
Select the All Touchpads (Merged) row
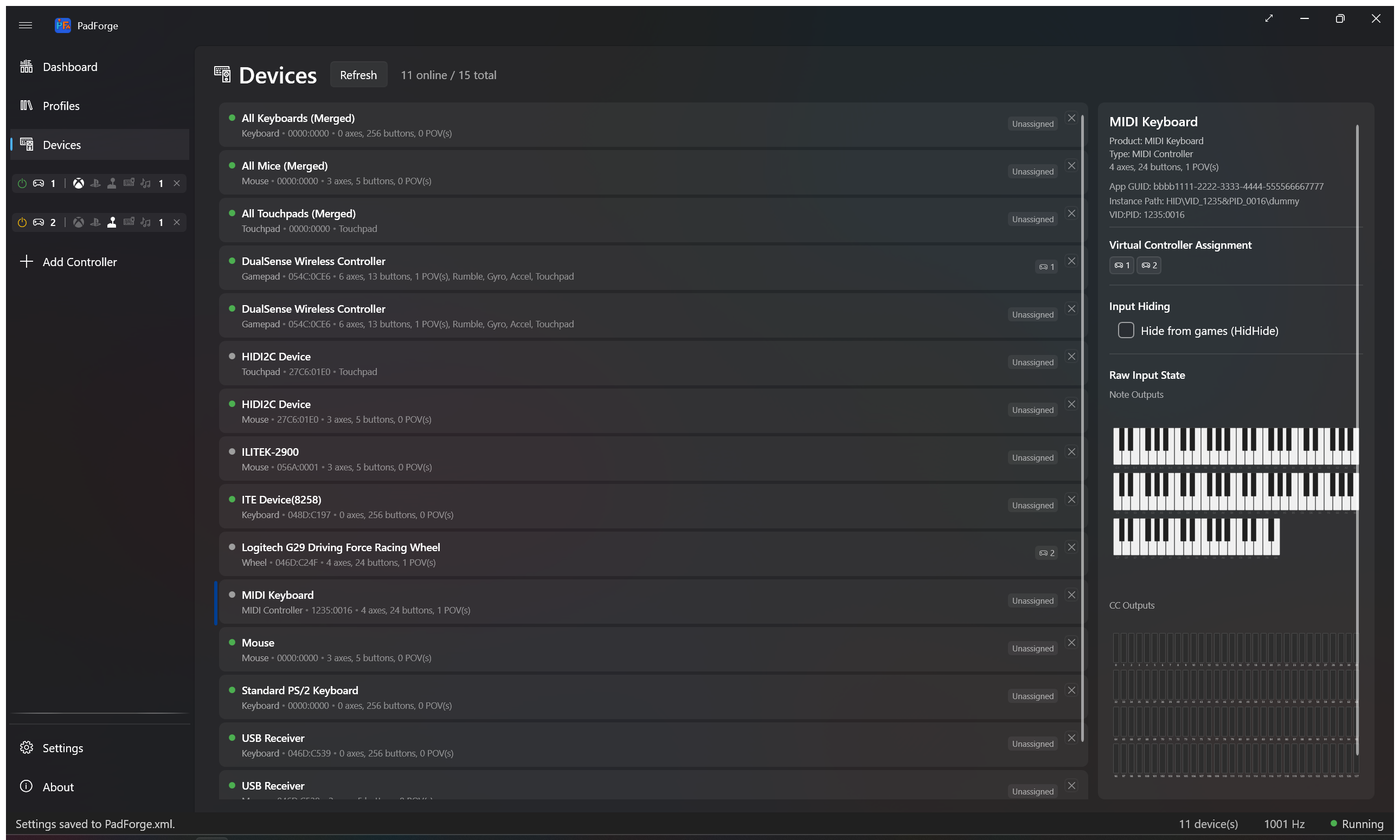point(653,221)
